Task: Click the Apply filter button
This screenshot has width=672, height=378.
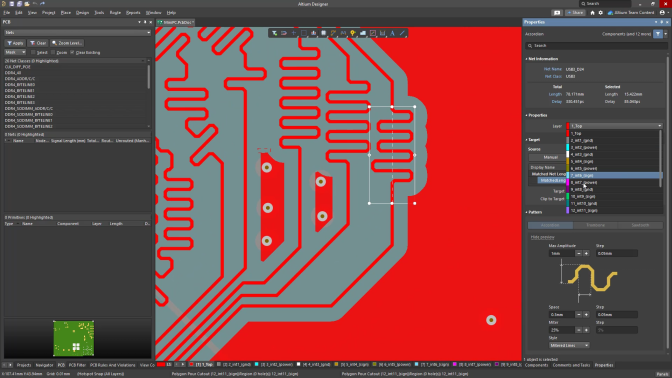Action: coord(15,43)
